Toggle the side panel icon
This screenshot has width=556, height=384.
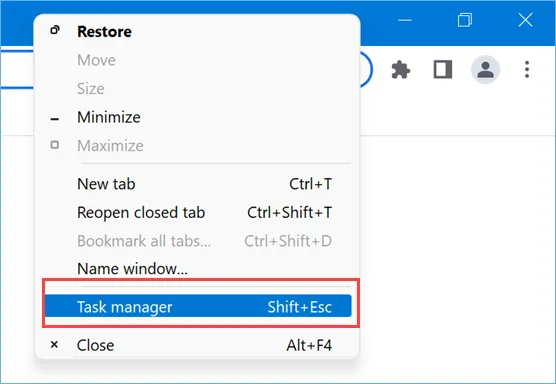click(x=443, y=69)
